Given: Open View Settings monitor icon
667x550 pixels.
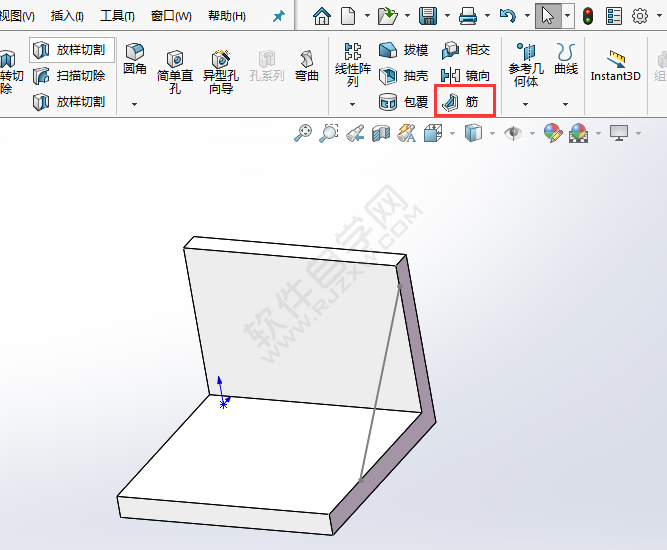Looking at the screenshot, I should click(619, 133).
